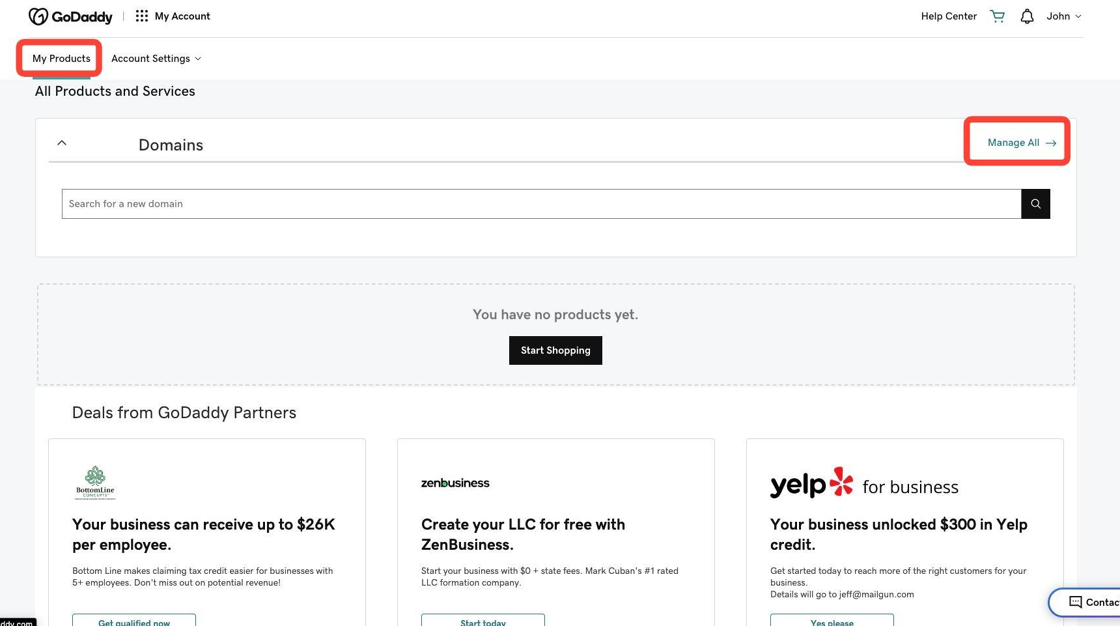This screenshot has height=626, width=1120.
Task: Click the BottomLine Concepts logo
Action: pos(95,482)
